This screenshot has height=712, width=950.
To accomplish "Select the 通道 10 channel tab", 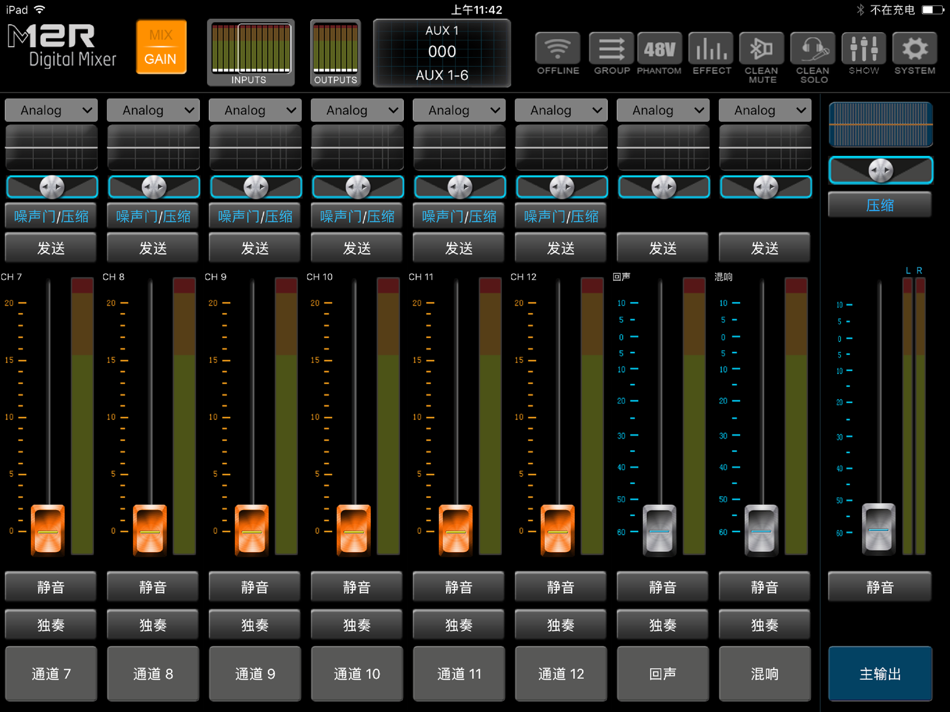I will point(357,674).
